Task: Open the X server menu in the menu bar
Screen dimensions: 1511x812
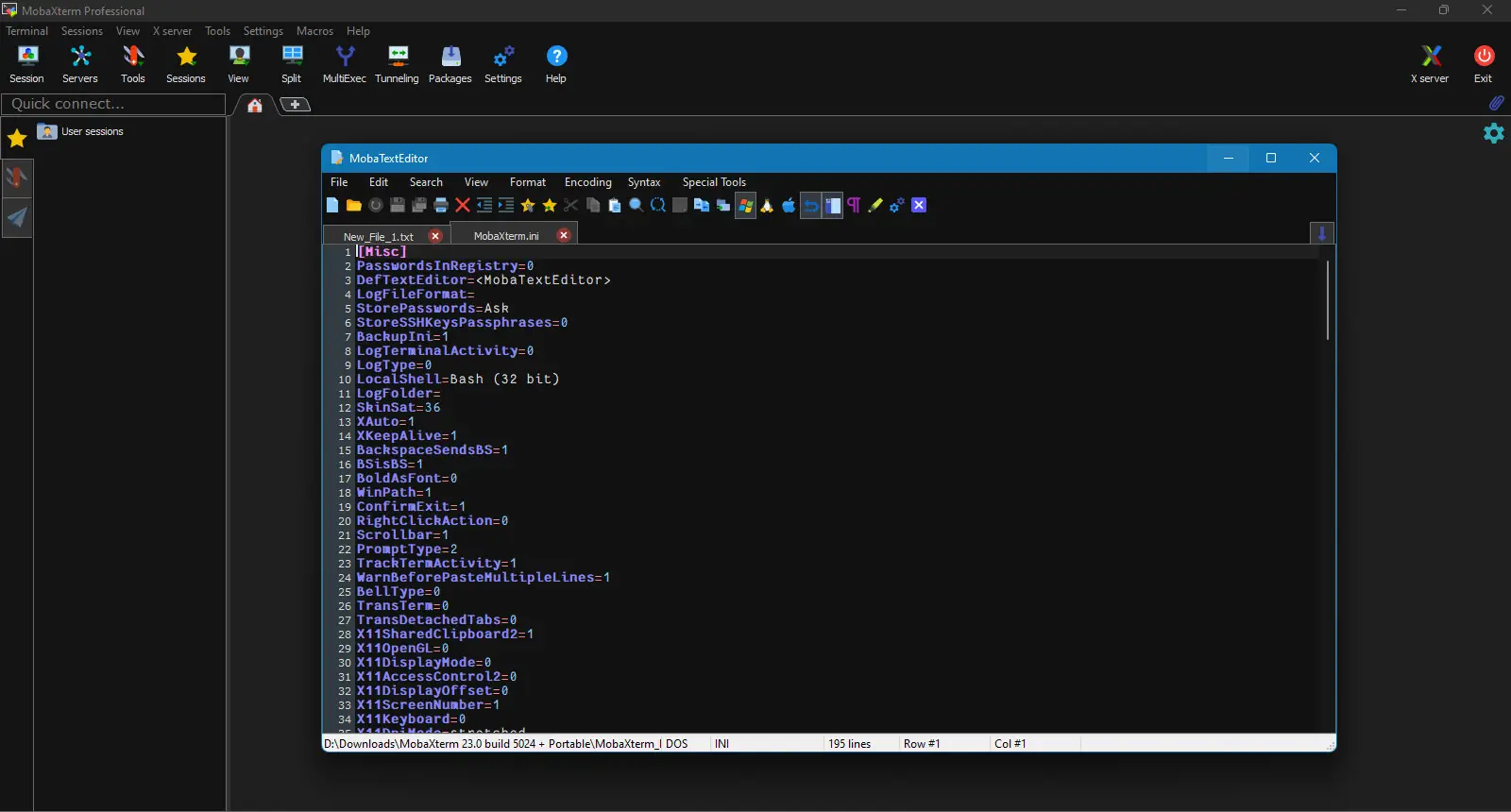Action: [x=172, y=31]
